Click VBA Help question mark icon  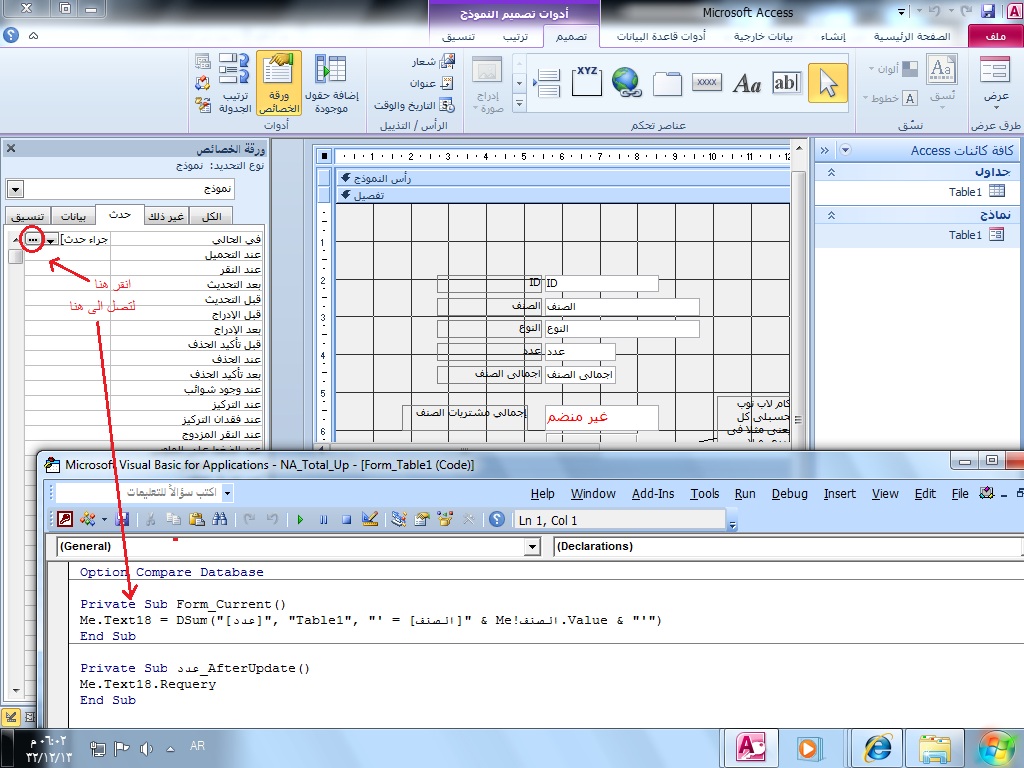[497, 519]
